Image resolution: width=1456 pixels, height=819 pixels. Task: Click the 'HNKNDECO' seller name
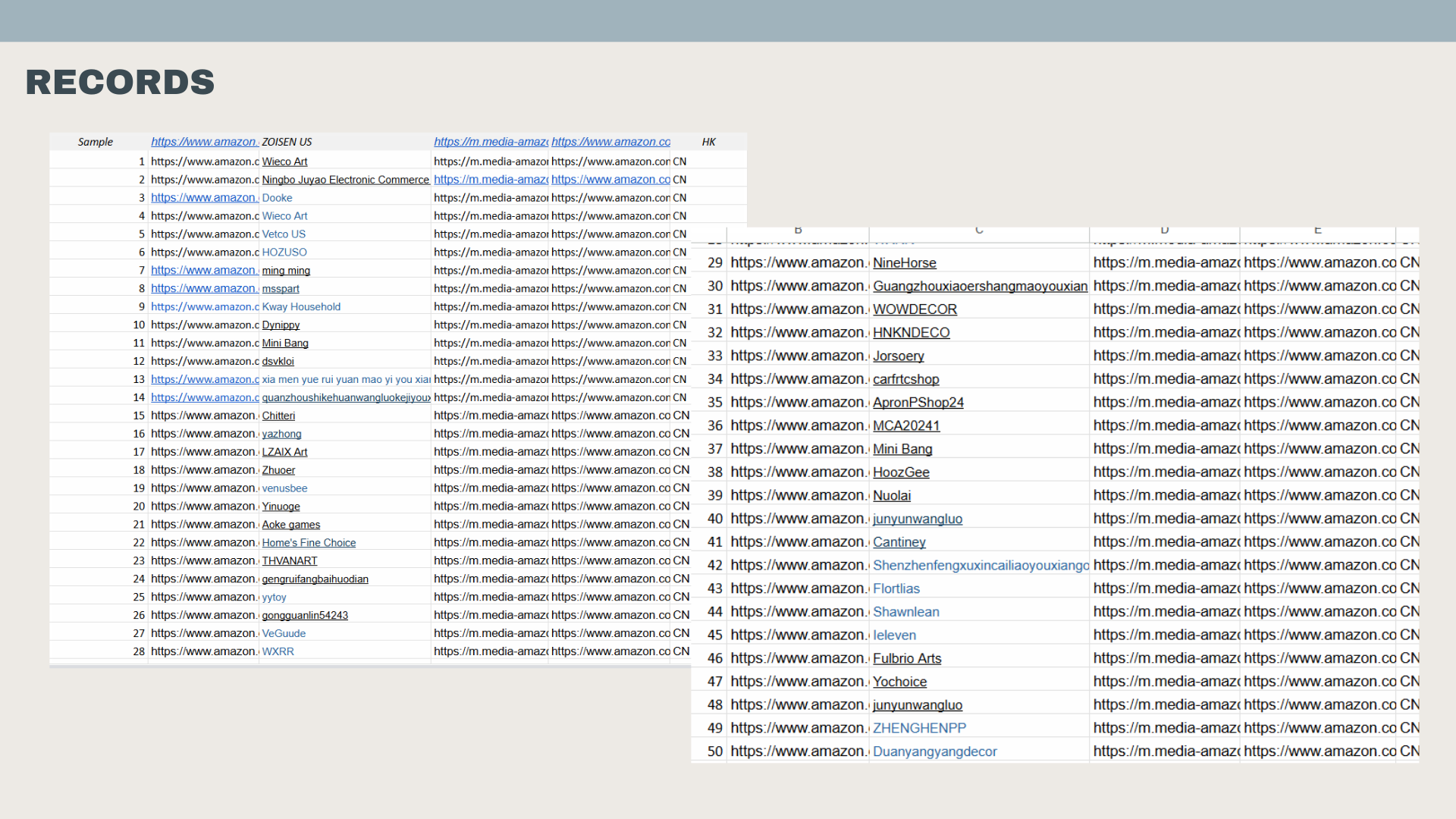click(x=911, y=333)
